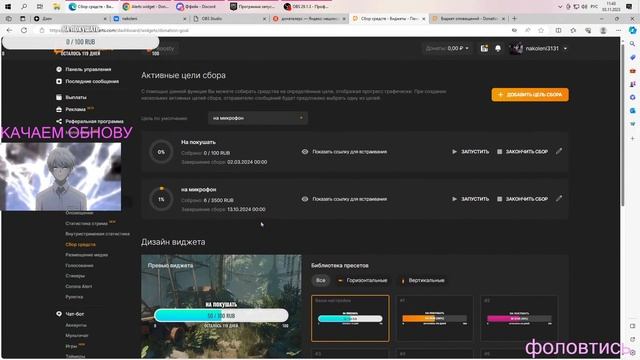Reload the page with the refresh icon
The width and height of the screenshot is (640, 360).
pos(24,30)
